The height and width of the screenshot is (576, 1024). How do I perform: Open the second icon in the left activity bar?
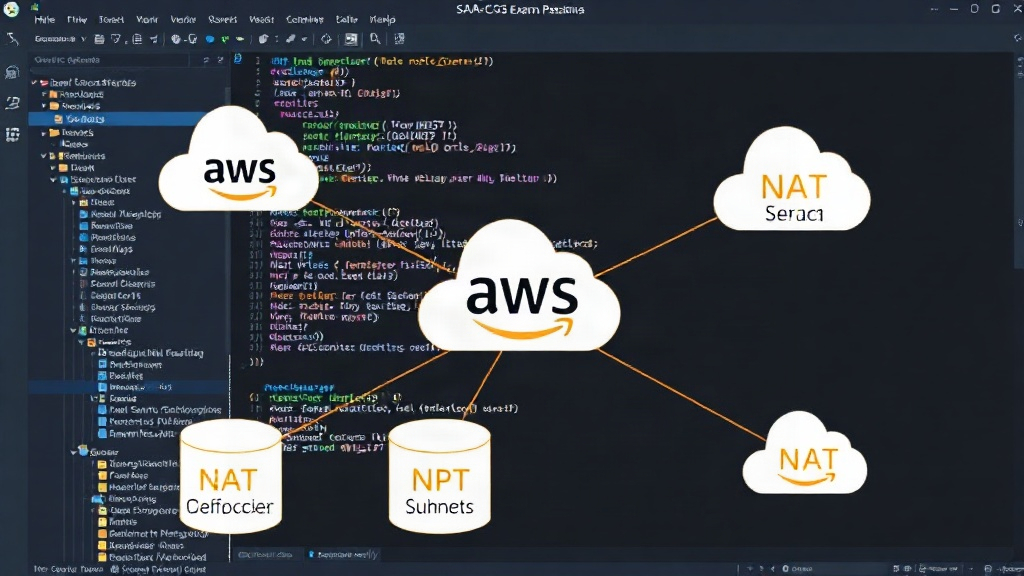(12, 71)
